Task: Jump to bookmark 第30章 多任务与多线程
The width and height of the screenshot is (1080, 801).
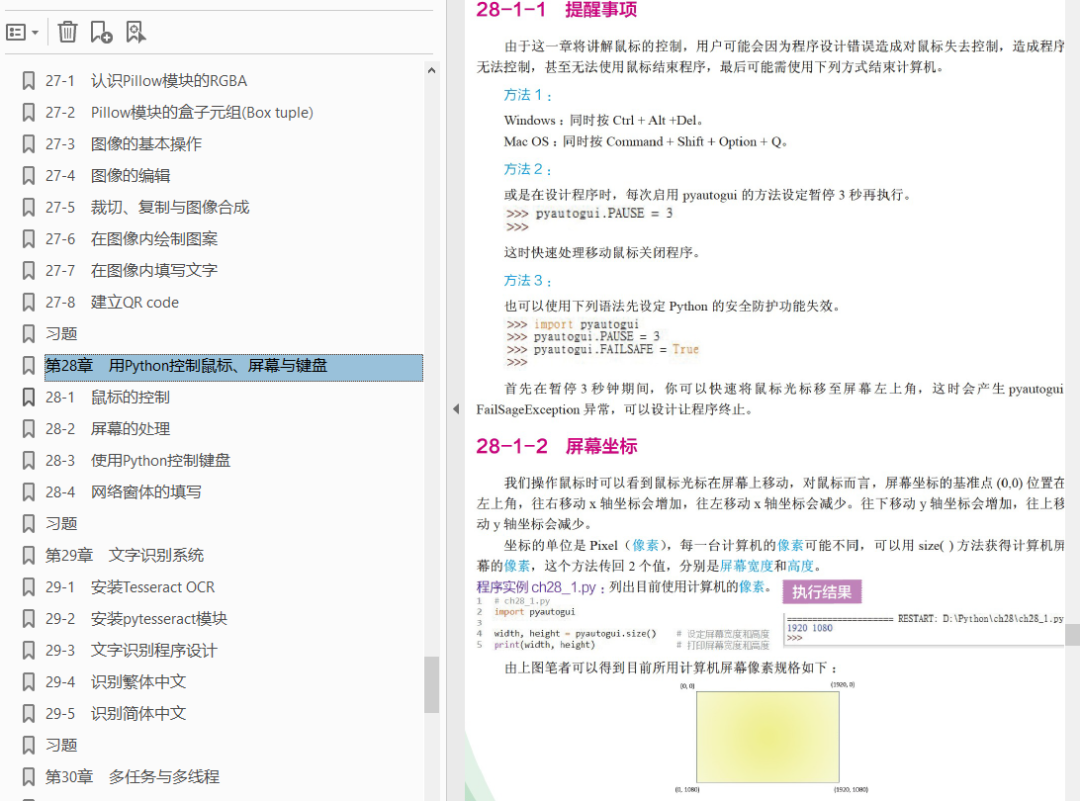Action: coord(132,778)
